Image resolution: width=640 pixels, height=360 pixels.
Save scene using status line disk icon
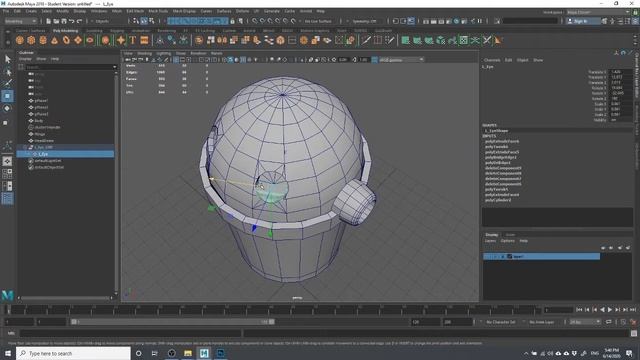click(64, 21)
